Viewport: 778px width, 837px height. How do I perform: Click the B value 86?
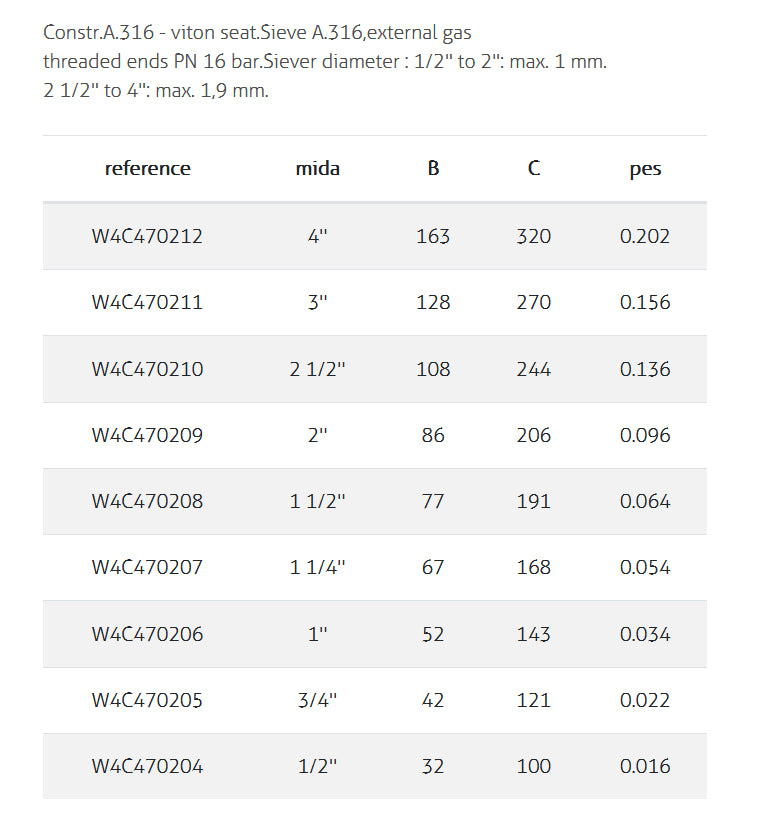click(x=433, y=435)
